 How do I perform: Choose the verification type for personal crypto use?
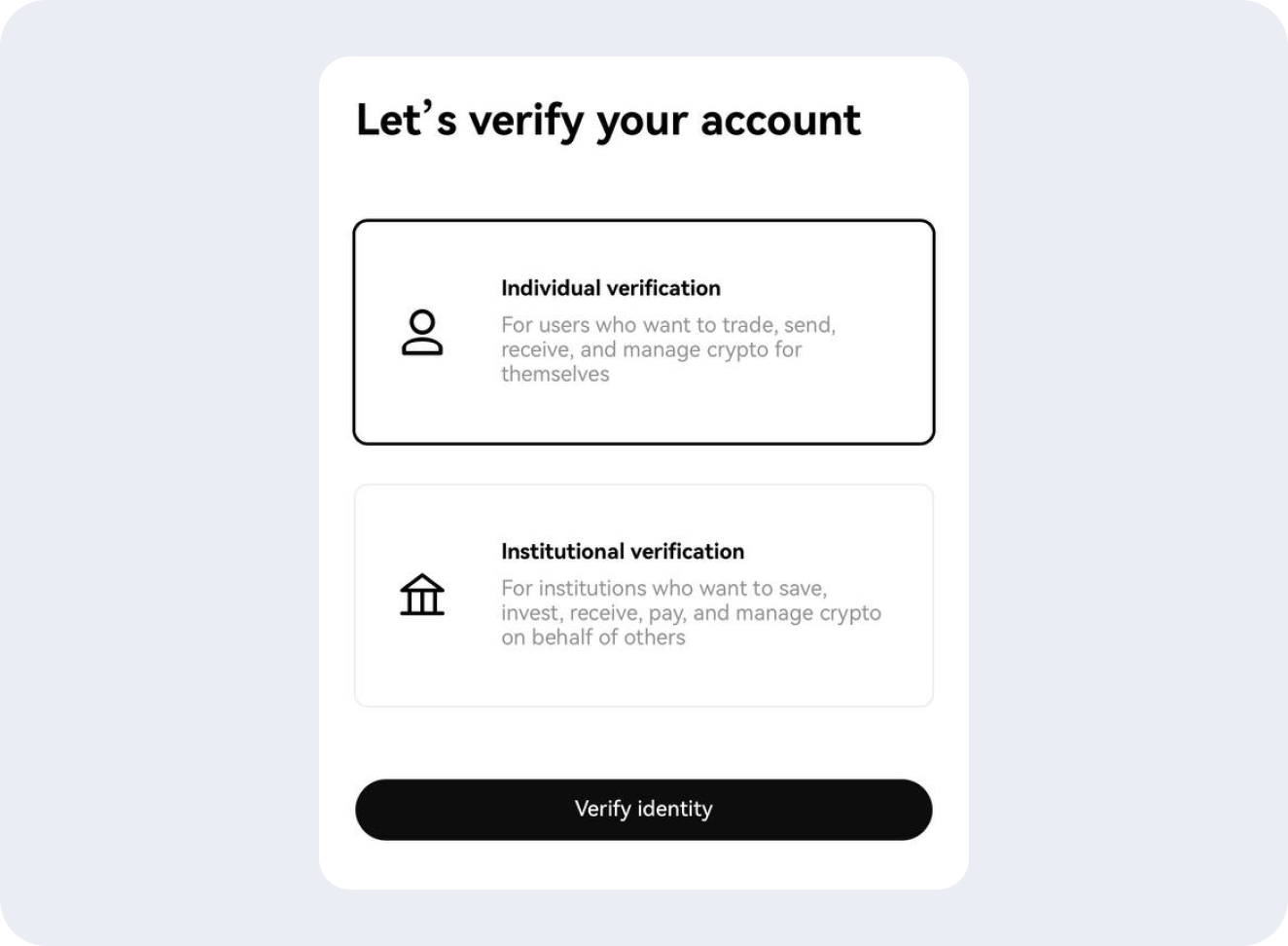[644, 332]
